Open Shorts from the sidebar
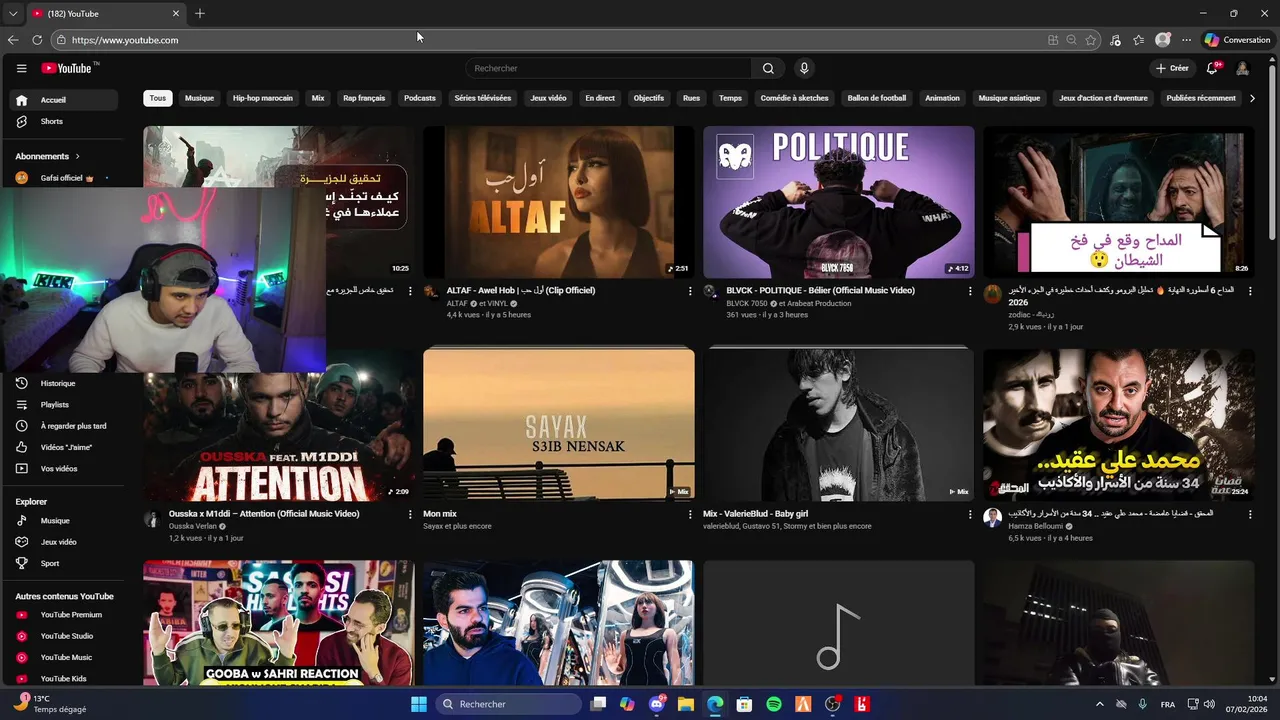This screenshot has height=720, width=1280. click(64, 121)
